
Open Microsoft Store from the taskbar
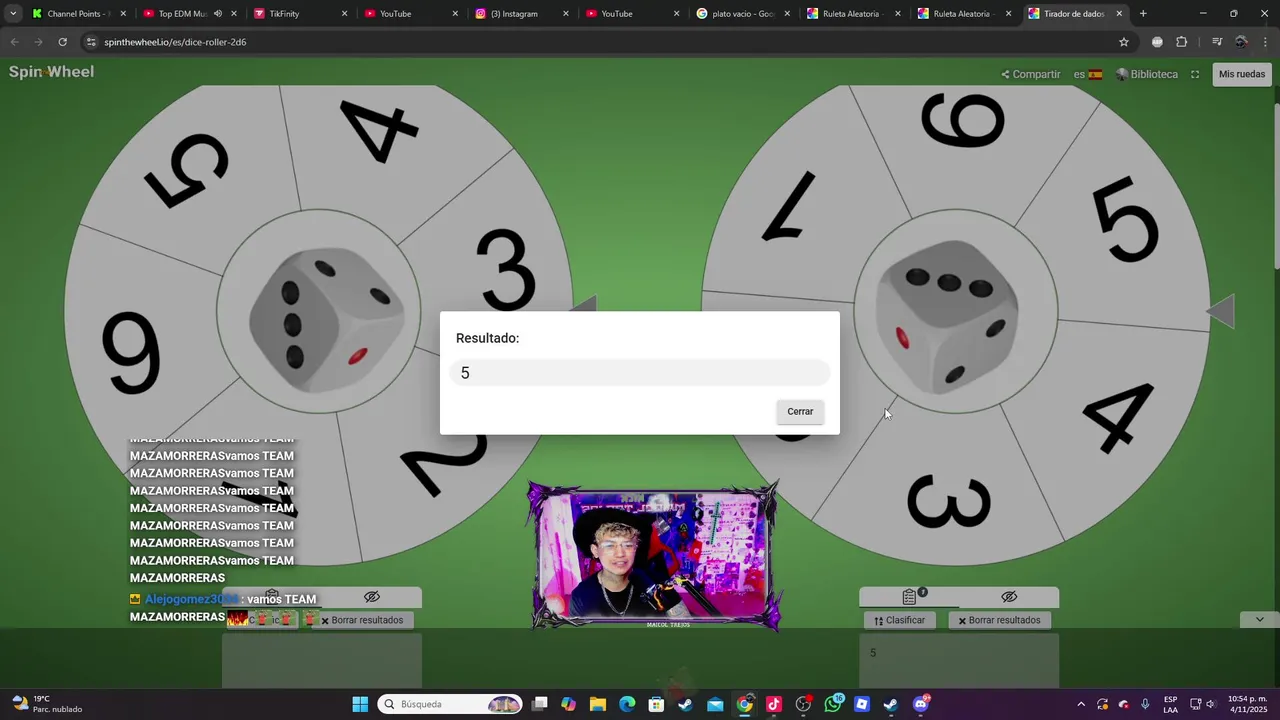(x=656, y=704)
